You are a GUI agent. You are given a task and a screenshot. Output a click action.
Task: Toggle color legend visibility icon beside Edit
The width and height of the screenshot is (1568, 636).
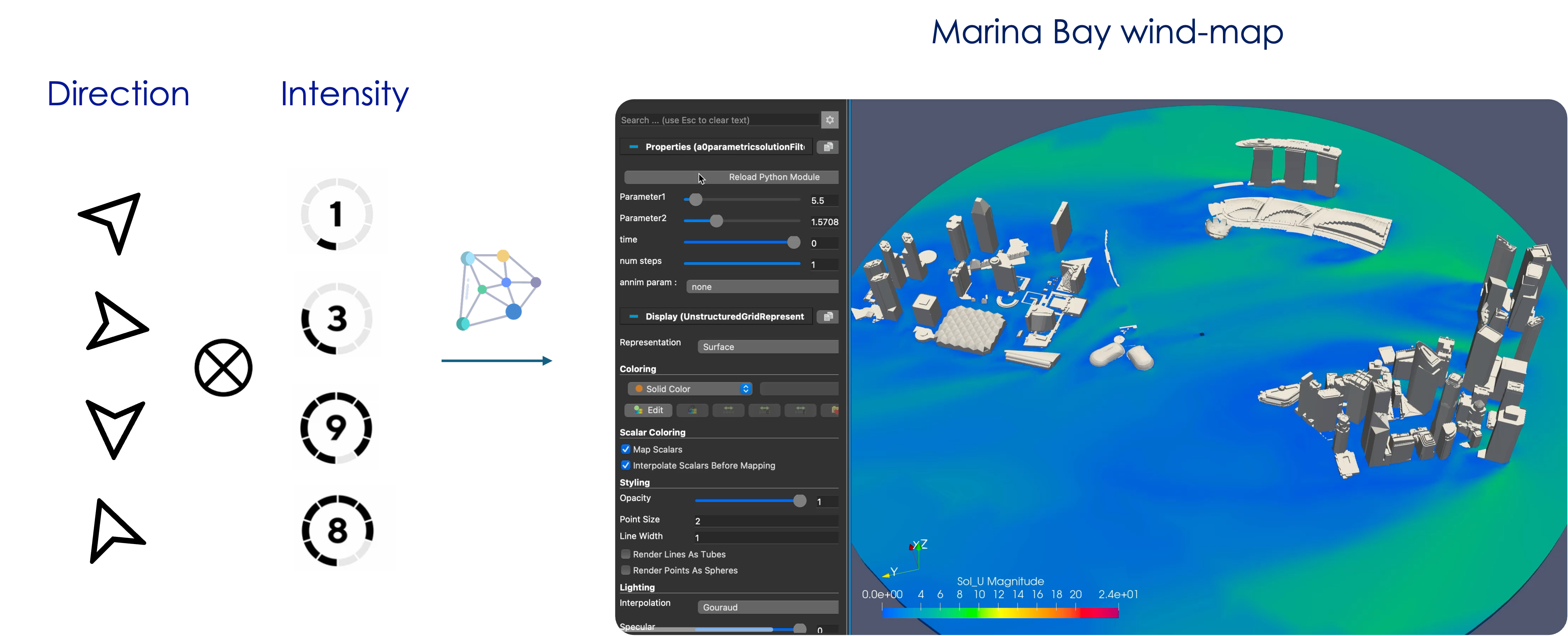click(x=692, y=410)
